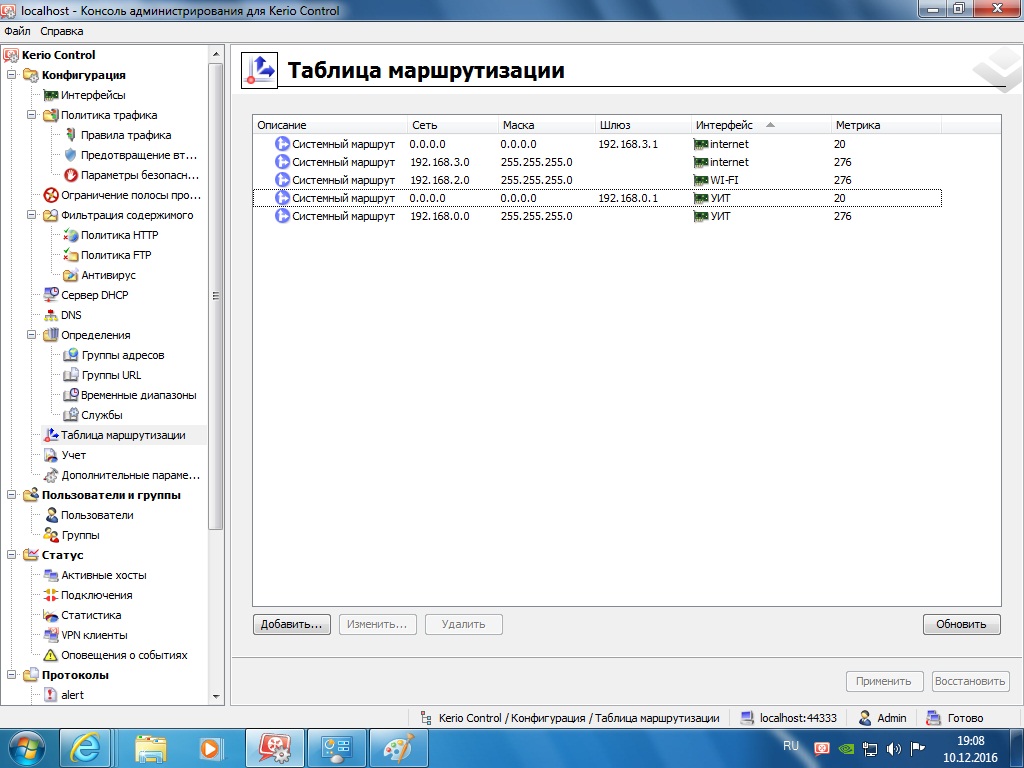Click the Правила трафика icon
This screenshot has height=768, width=1024.
coord(71,135)
